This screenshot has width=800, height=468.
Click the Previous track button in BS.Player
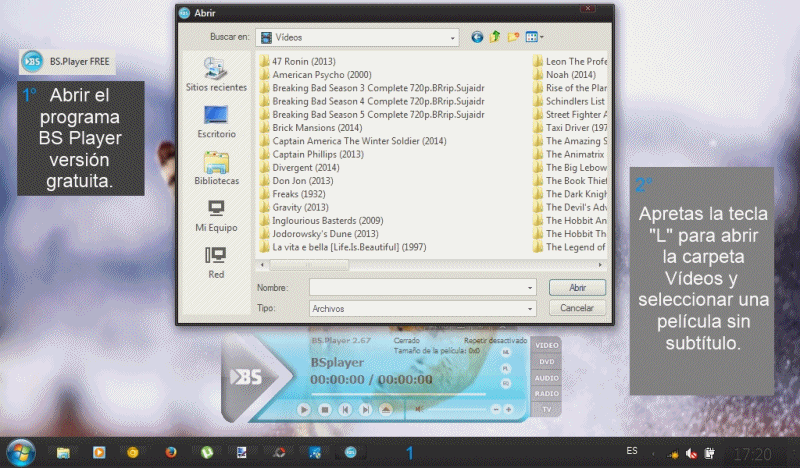point(345,409)
